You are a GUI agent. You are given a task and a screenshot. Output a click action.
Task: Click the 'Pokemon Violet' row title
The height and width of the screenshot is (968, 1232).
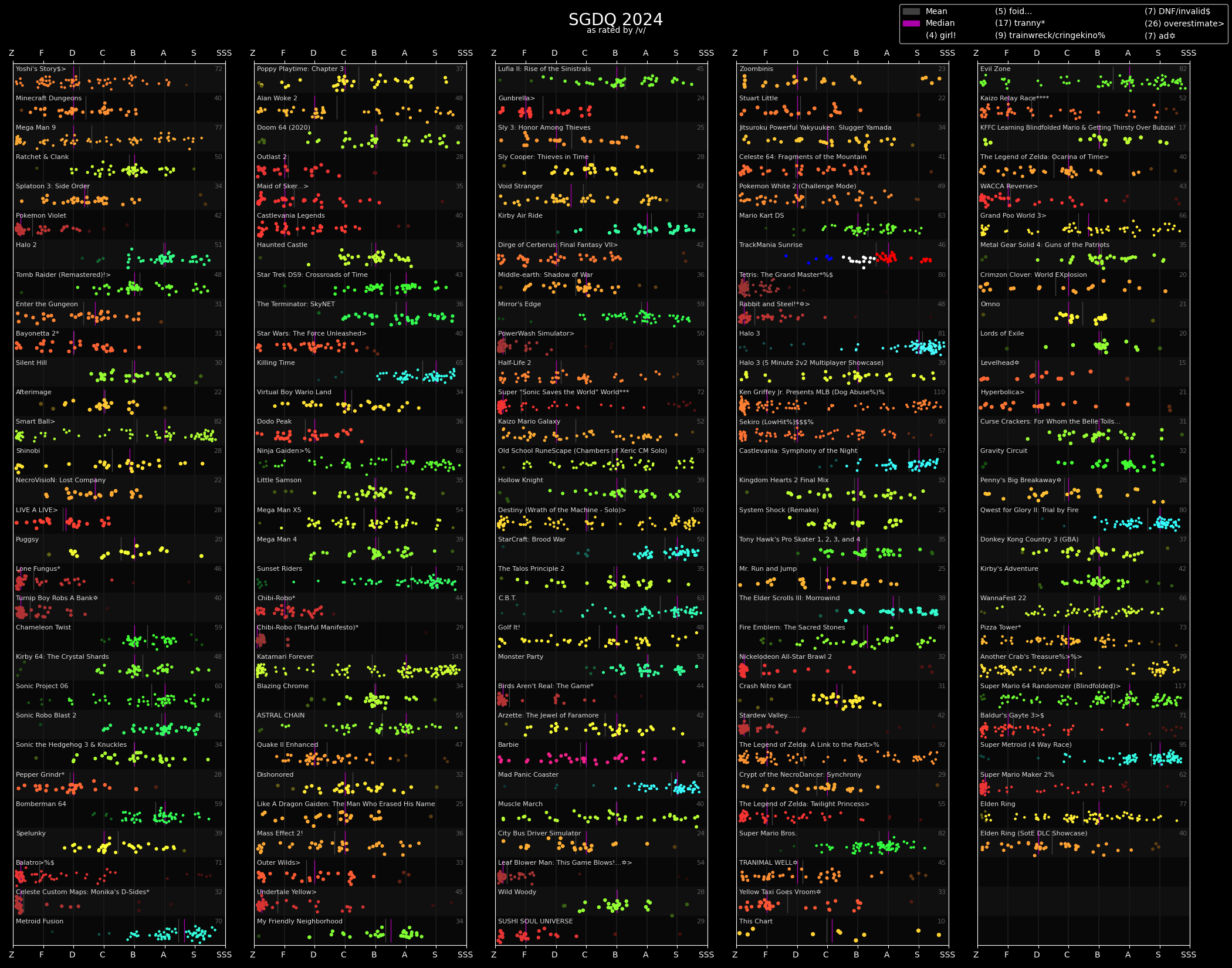pos(41,216)
